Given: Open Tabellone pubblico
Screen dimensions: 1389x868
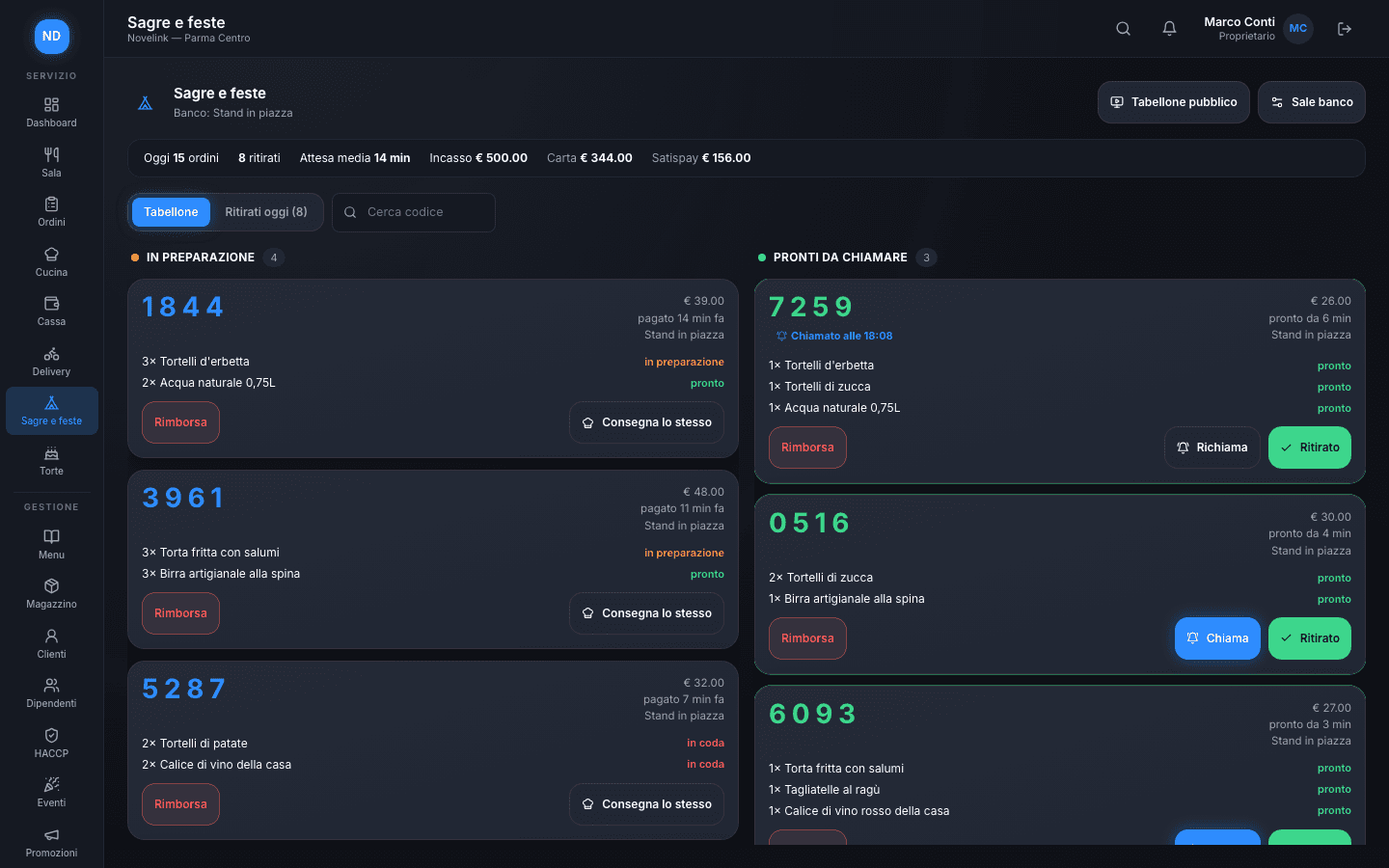Looking at the screenshot, I should pyautogui.click(x=1174, y=102).
